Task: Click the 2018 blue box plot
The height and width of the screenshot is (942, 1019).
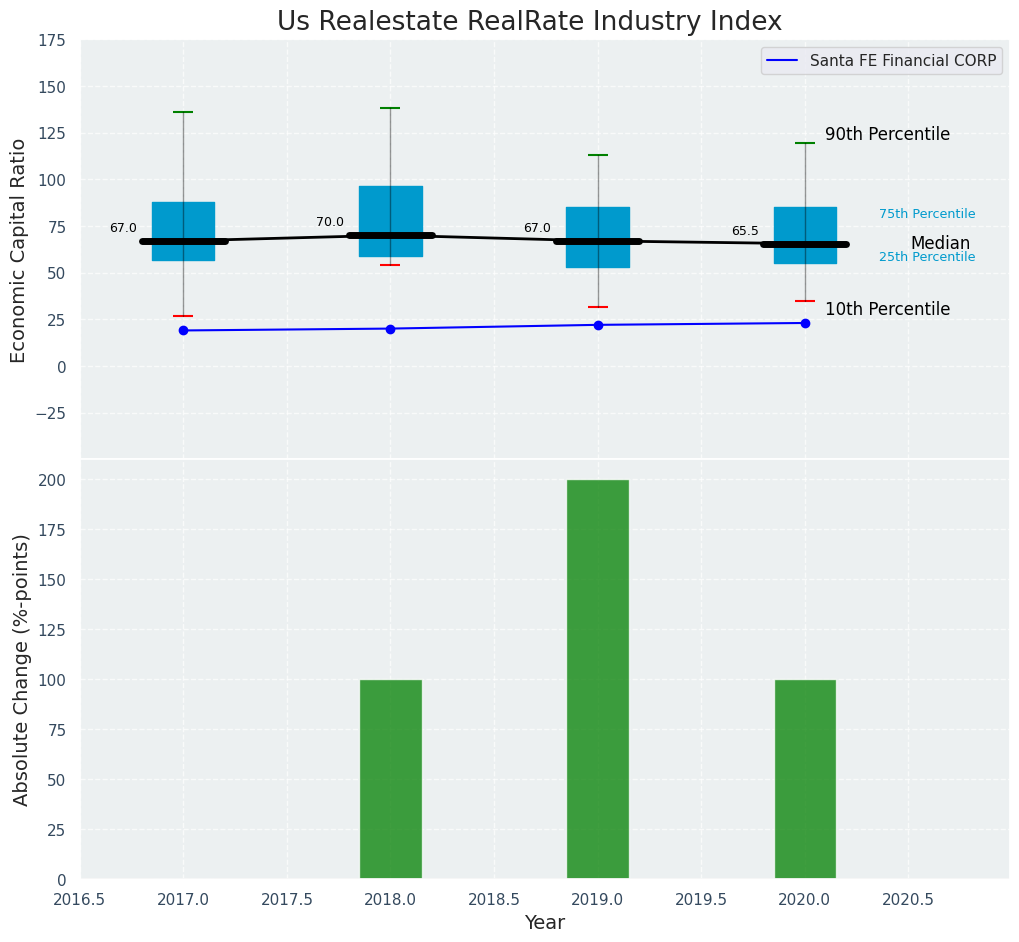Action: click(x=390, y=210)
